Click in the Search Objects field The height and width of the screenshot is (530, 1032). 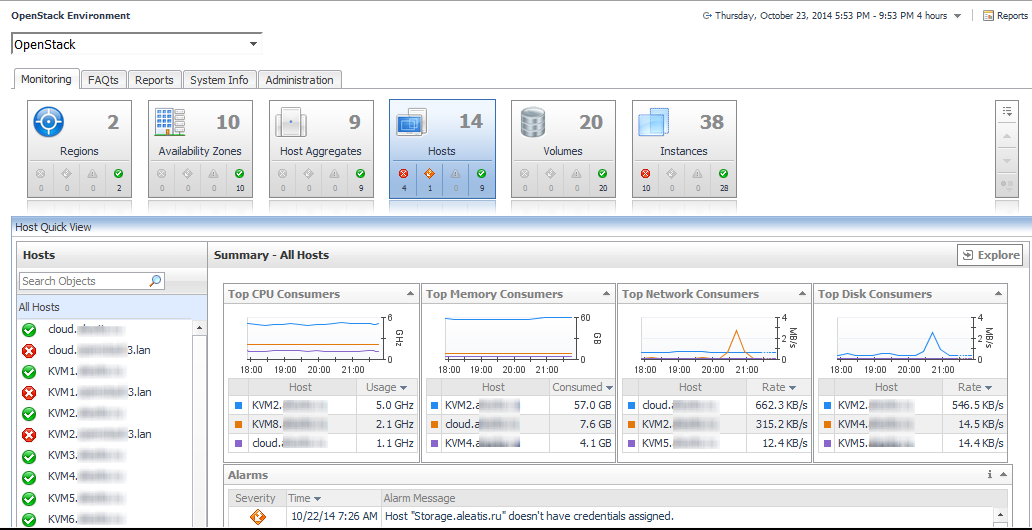[84, 281]
